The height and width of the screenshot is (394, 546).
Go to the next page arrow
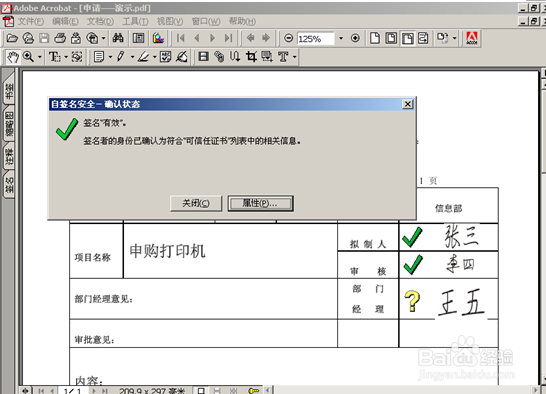coord(212,38)
